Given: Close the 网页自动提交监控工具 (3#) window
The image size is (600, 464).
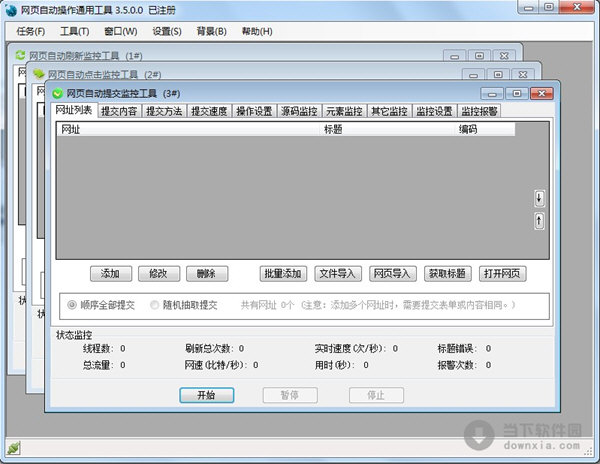Looking at the screenshot, I should coord(541,93).
